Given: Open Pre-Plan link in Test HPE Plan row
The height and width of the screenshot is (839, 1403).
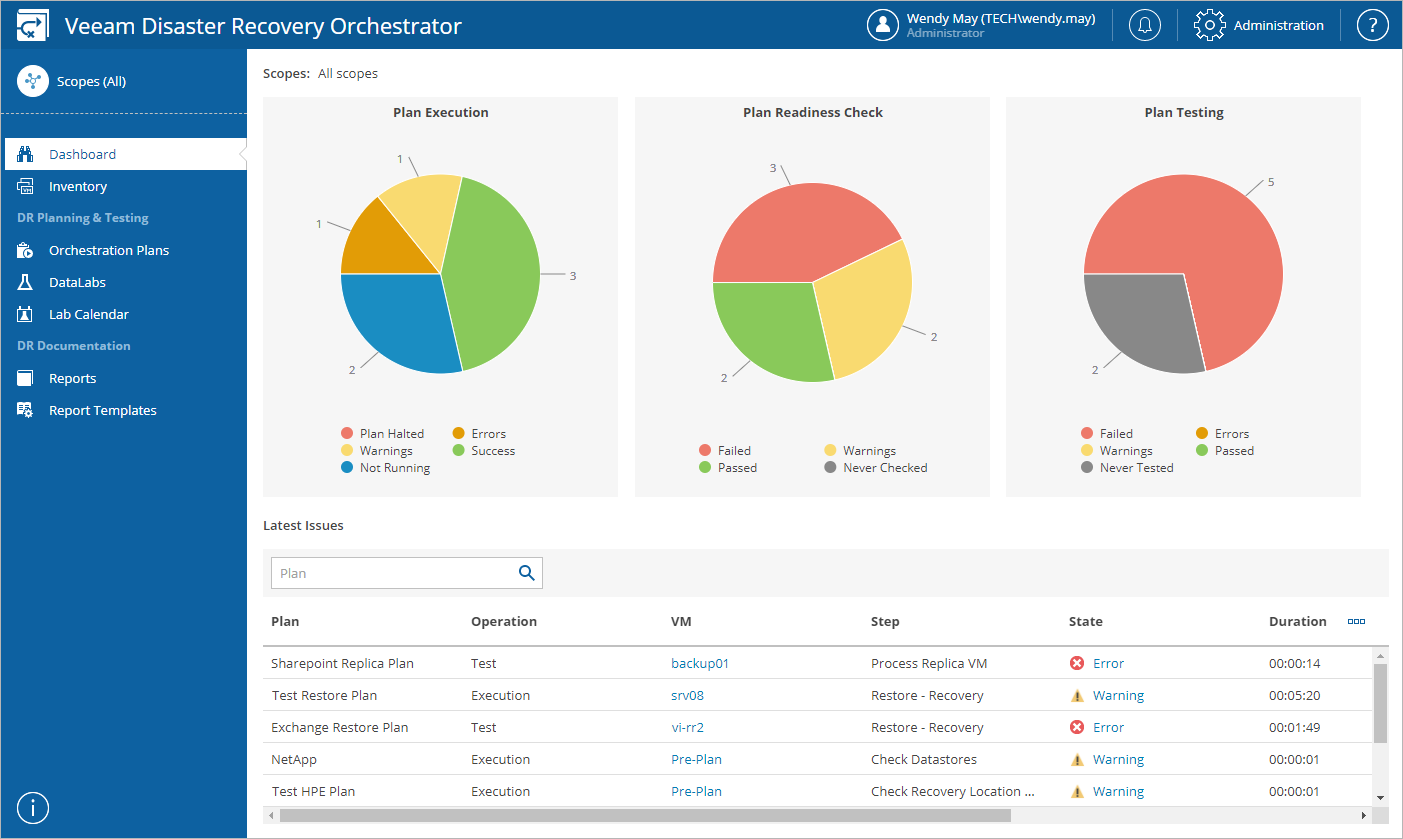Looking at the screenshot, I should (696, 791).
